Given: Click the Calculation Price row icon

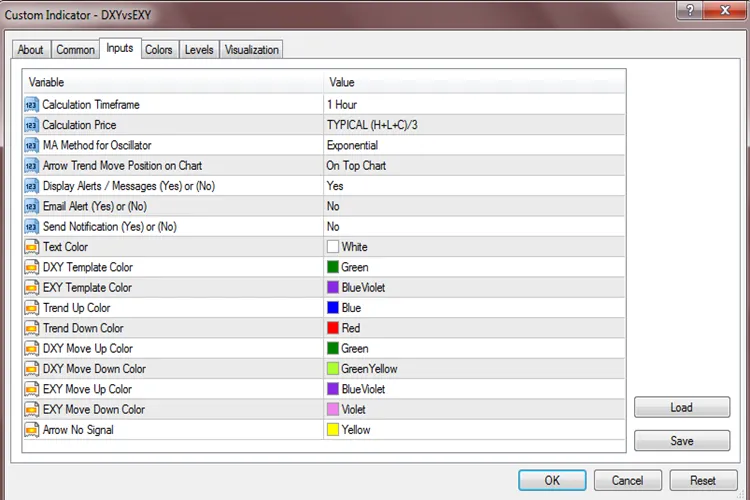Looking at the screenshot, I should pyautogui.click(x=31, y=125).
